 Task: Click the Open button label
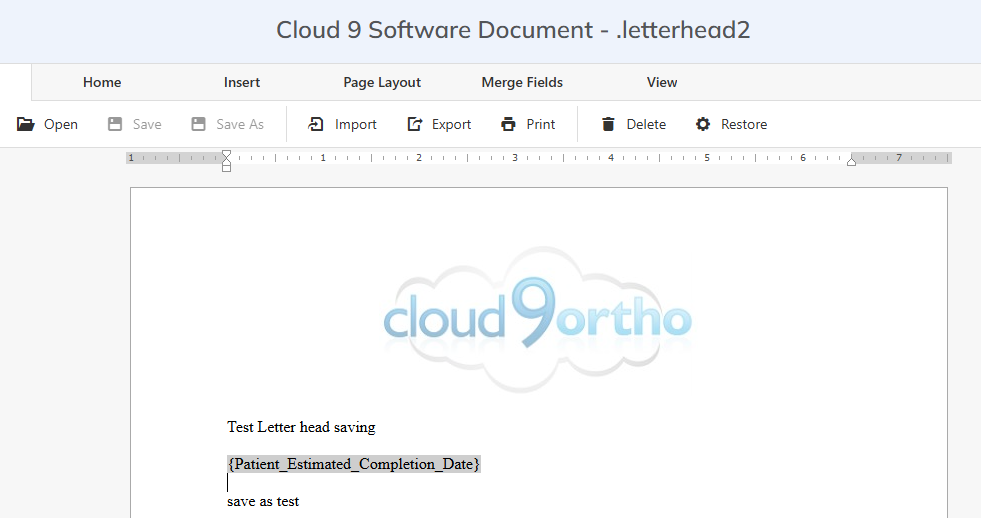pos(61,124)
